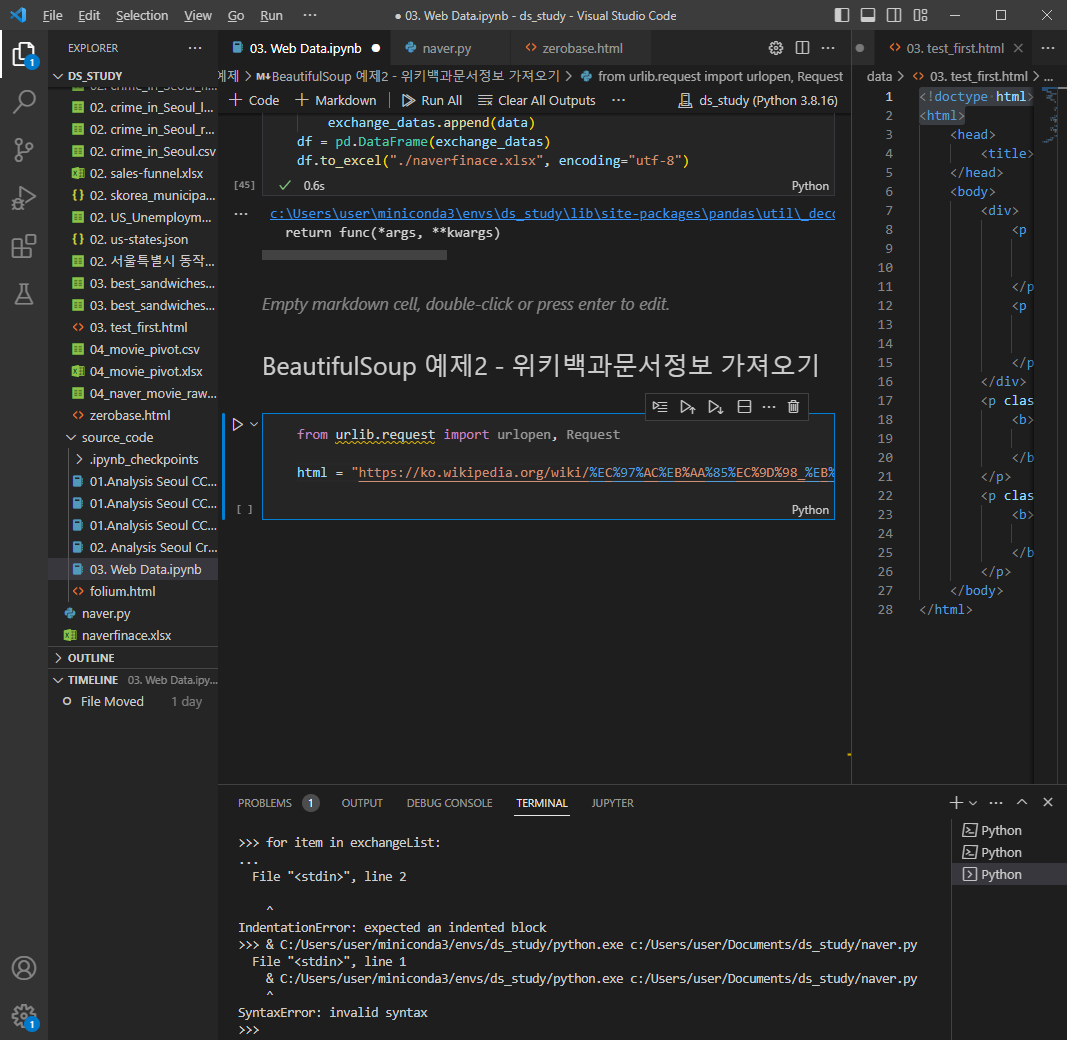This screenshot has height=1040, width=1067.
Task: Open the pandas util file path link
Action: [x=553, y=214]
